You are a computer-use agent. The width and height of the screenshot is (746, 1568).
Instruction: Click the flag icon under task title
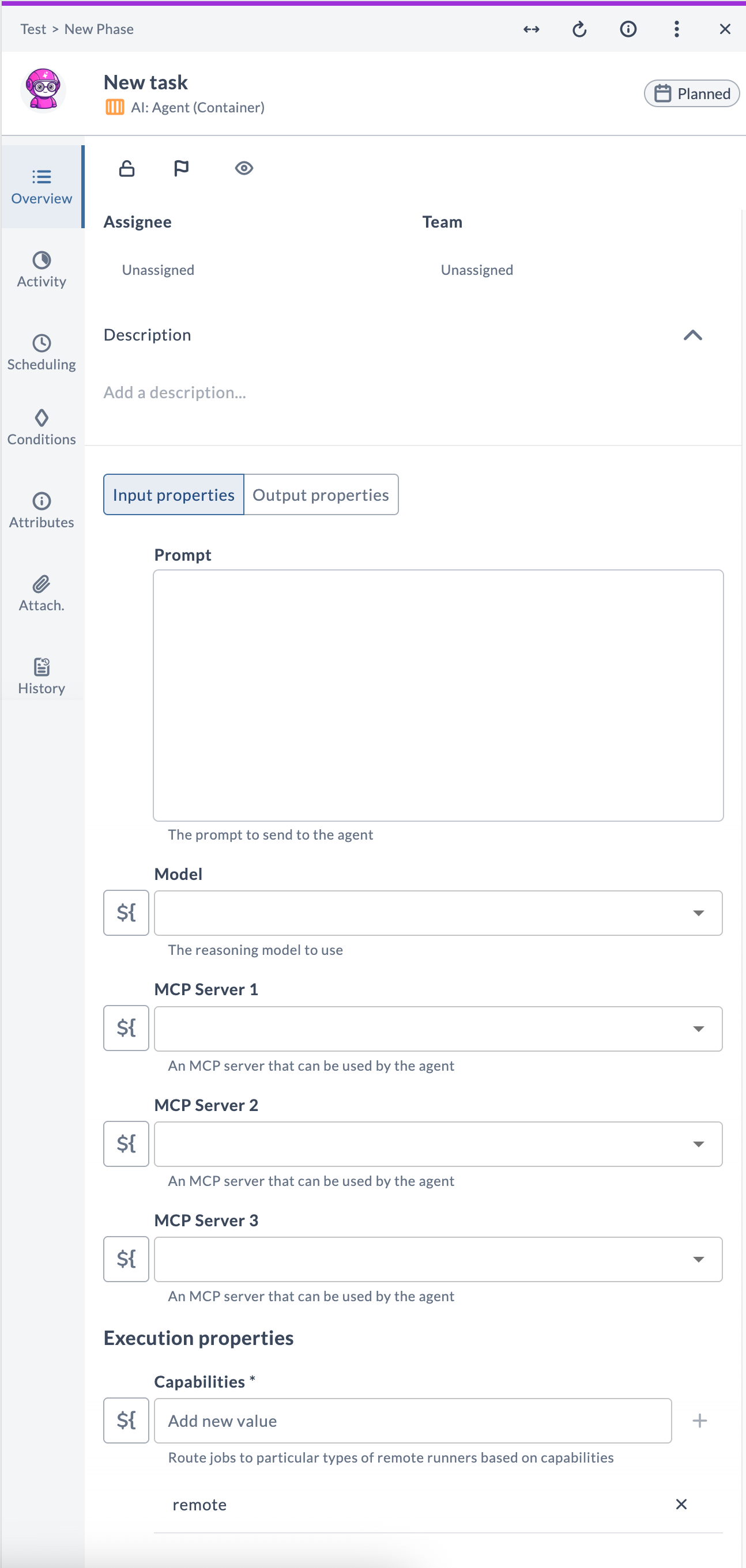click(x=182, y=168)
